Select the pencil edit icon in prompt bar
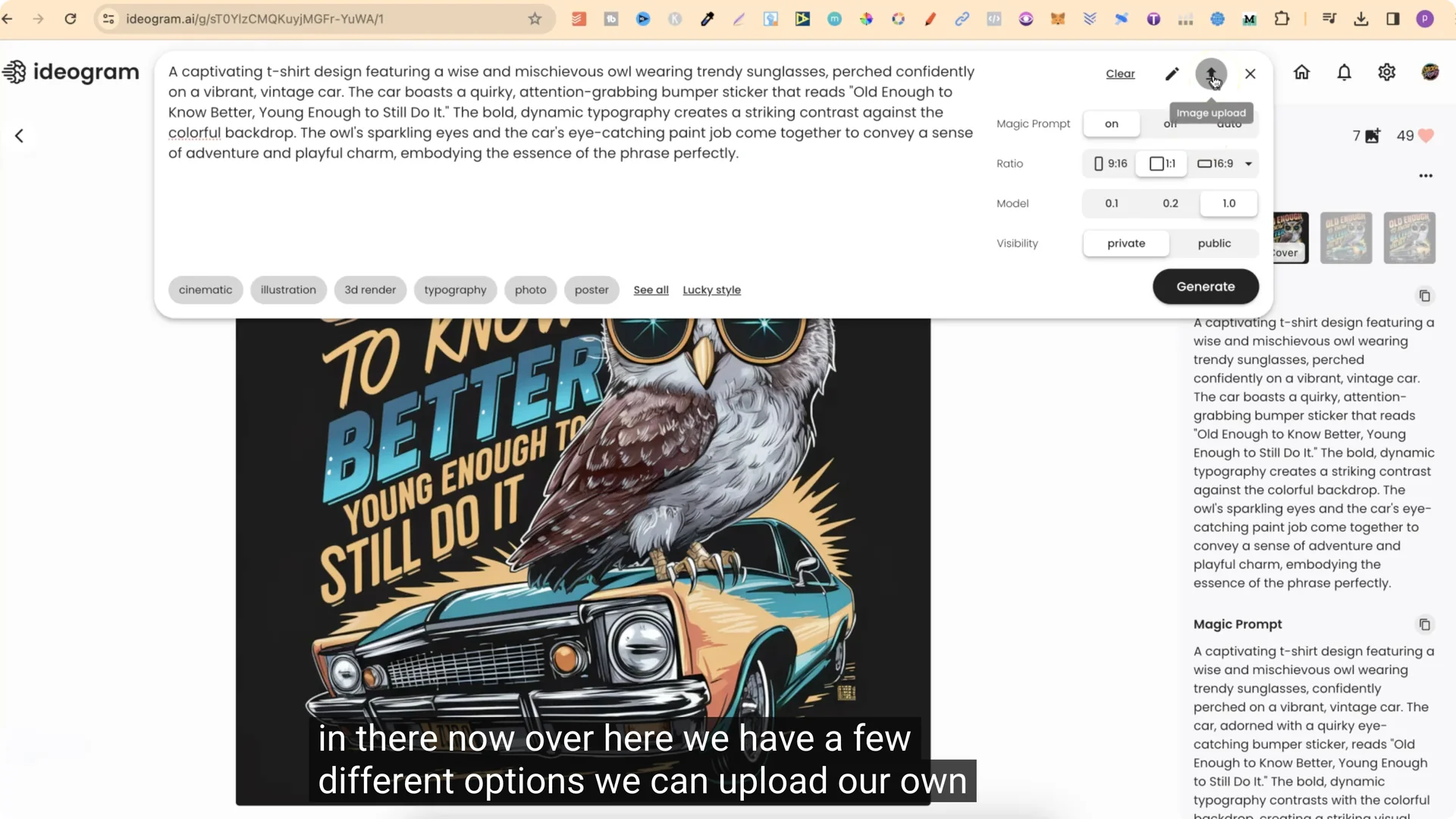1456x819 pixels. 1172,74
